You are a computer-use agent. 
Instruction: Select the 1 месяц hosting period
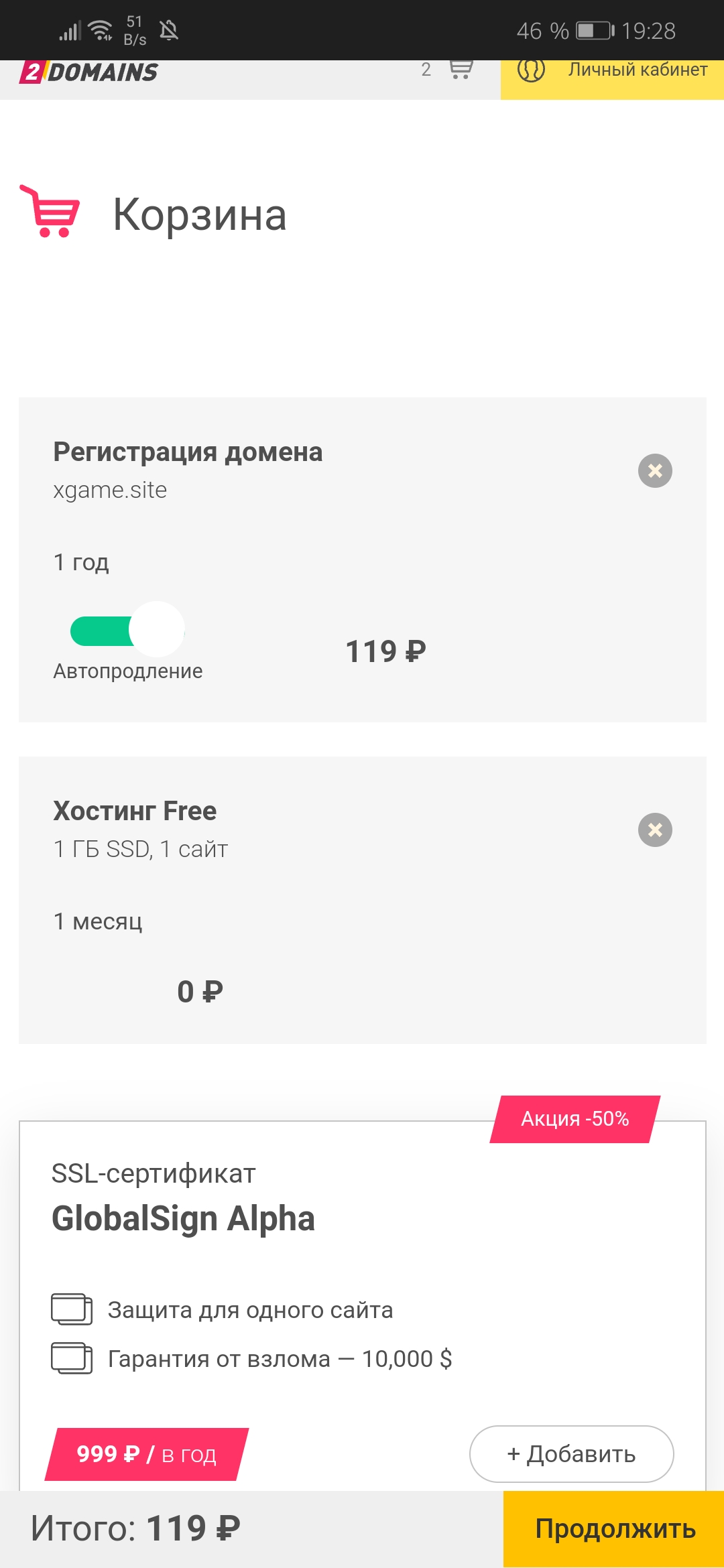point(98,921)
